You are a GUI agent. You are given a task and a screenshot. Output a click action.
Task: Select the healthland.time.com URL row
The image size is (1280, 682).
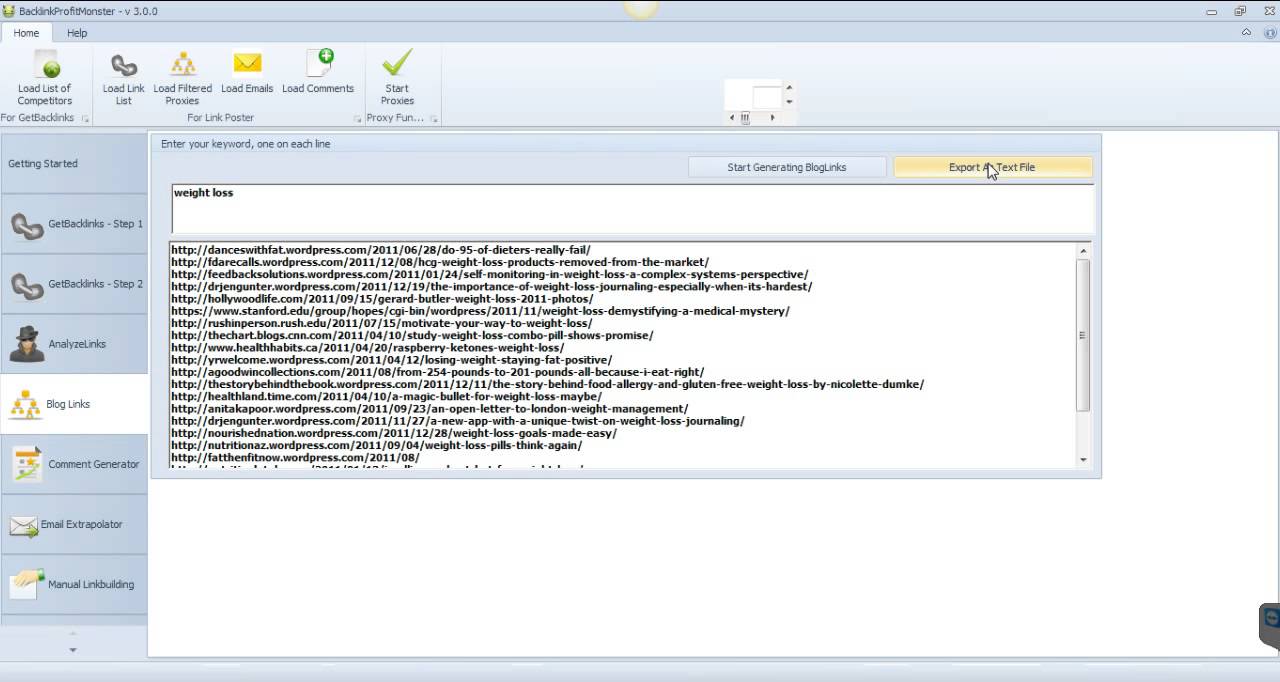pyautogui.click(x=386, y=396)
